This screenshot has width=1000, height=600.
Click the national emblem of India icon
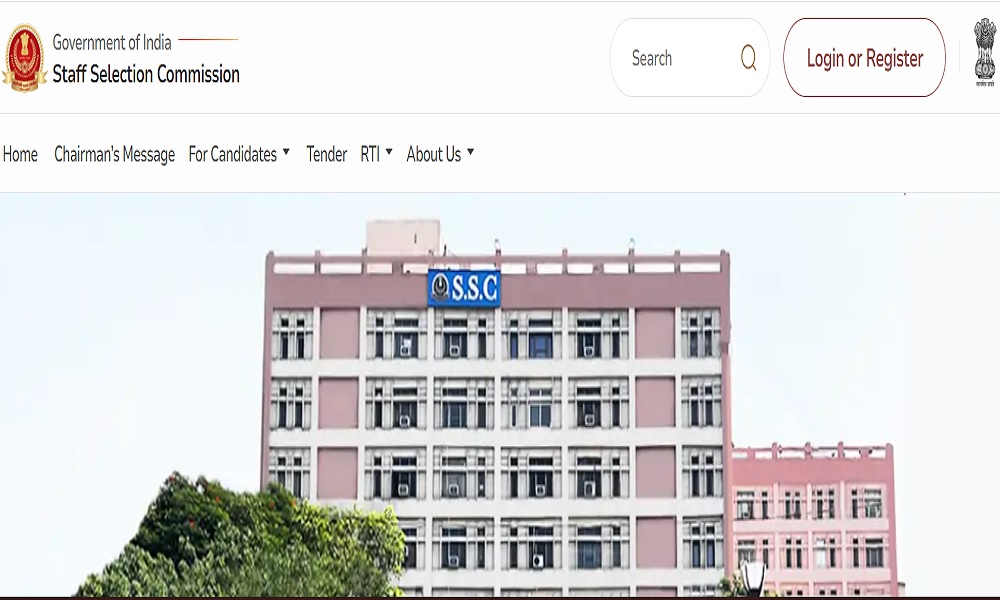(x=985, y=52)
